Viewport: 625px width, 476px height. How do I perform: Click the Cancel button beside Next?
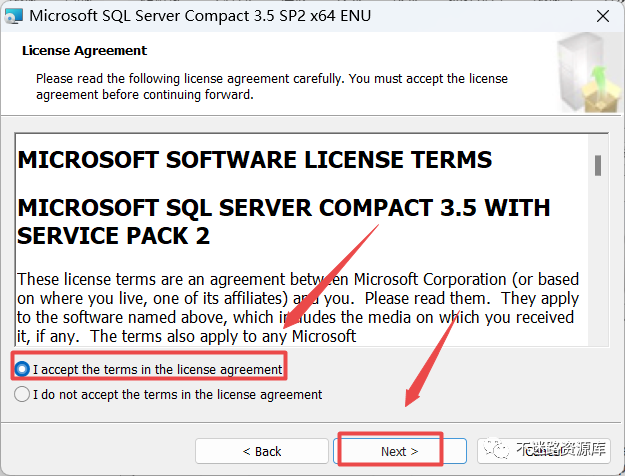pos(544,451)
